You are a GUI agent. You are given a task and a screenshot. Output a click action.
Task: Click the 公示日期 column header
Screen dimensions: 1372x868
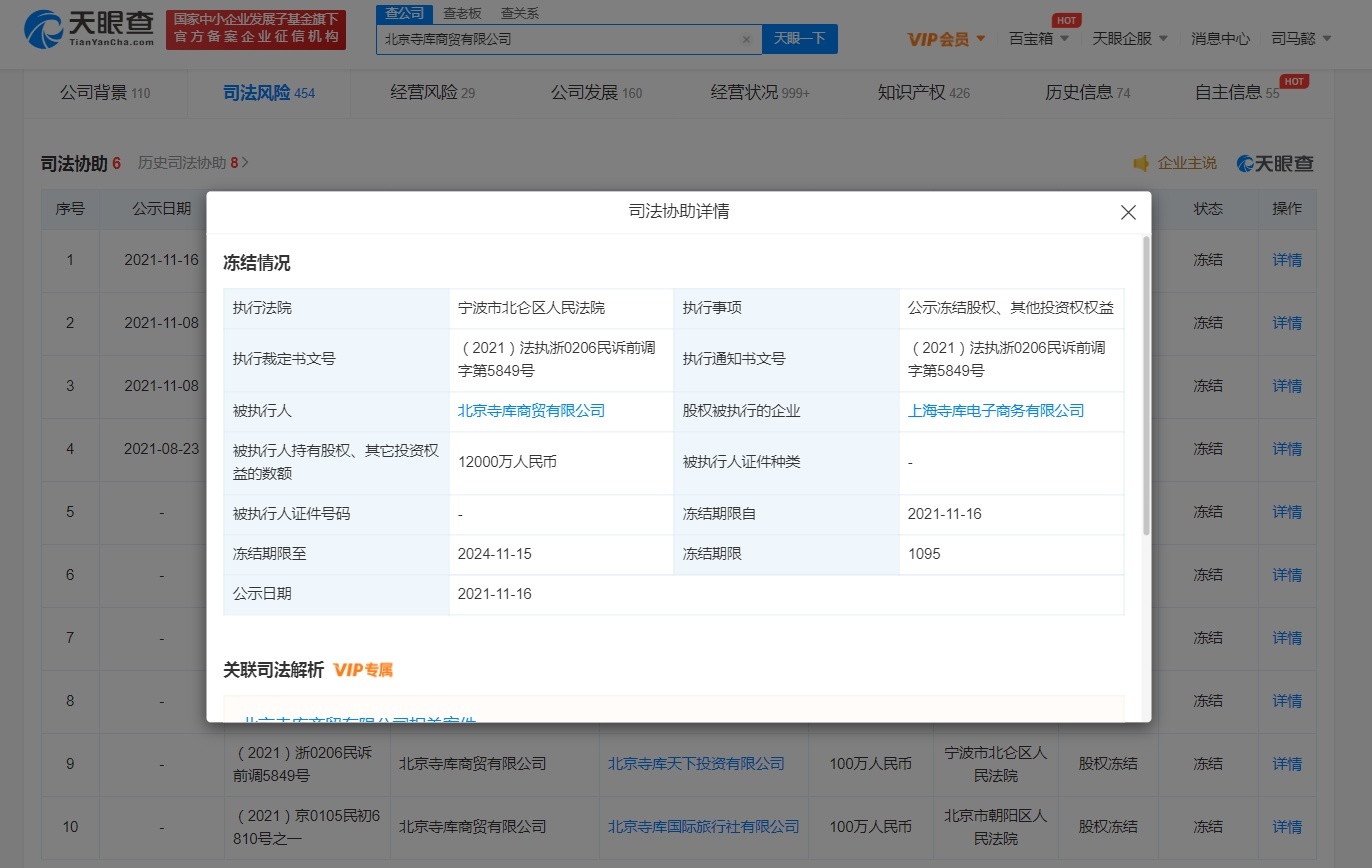tap(162, 209)
